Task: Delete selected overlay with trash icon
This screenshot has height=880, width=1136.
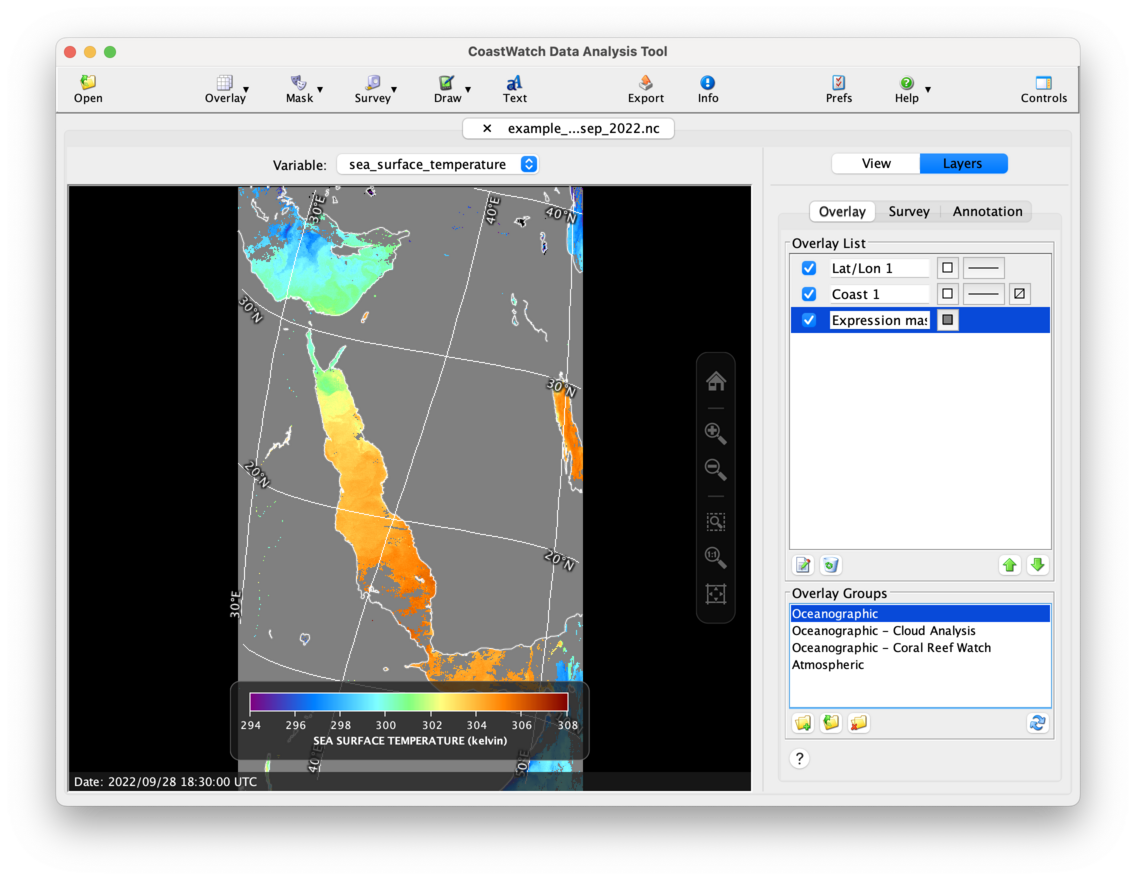Action: click(x=830, y=565)
